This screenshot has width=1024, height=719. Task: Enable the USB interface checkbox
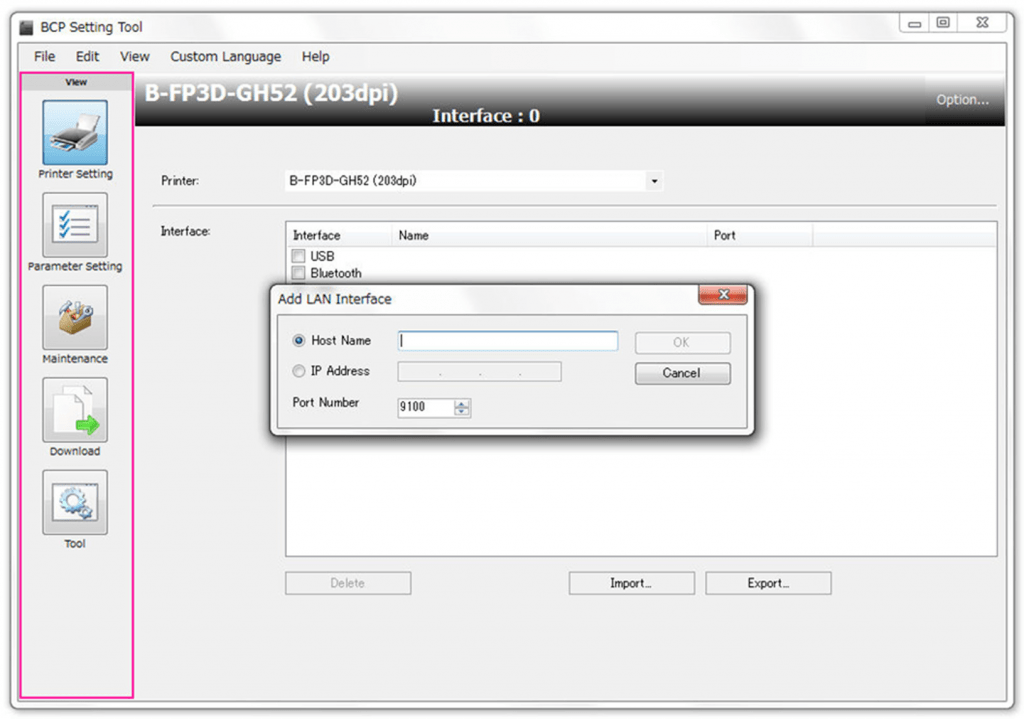[297, 256]
